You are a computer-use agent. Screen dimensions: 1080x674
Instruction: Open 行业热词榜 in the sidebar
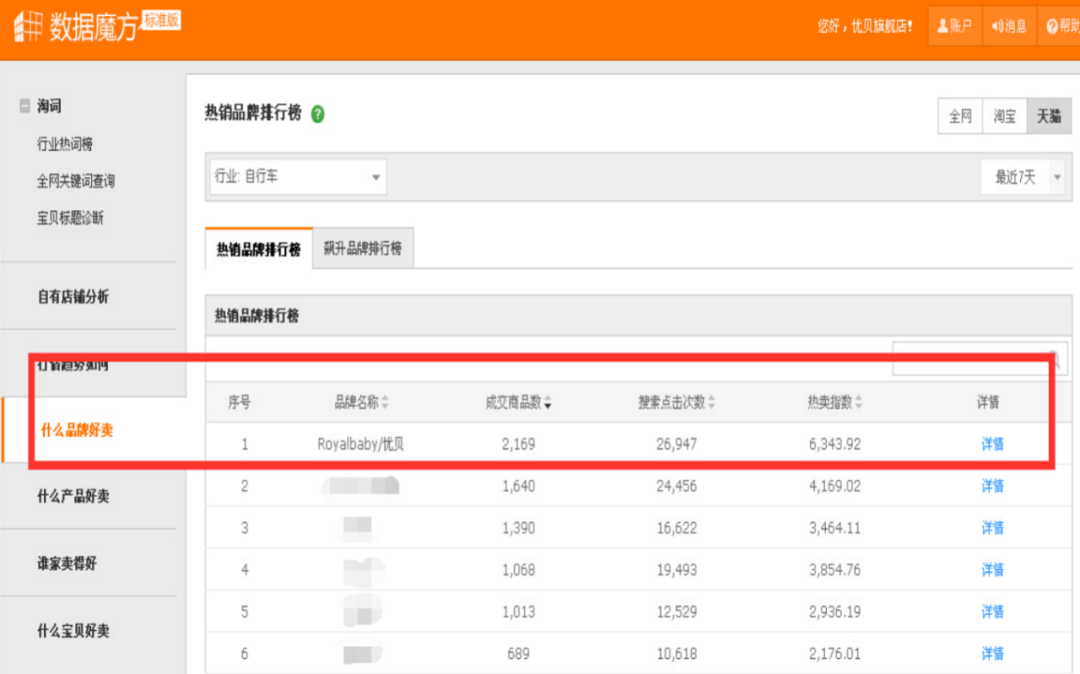(65, 144)
